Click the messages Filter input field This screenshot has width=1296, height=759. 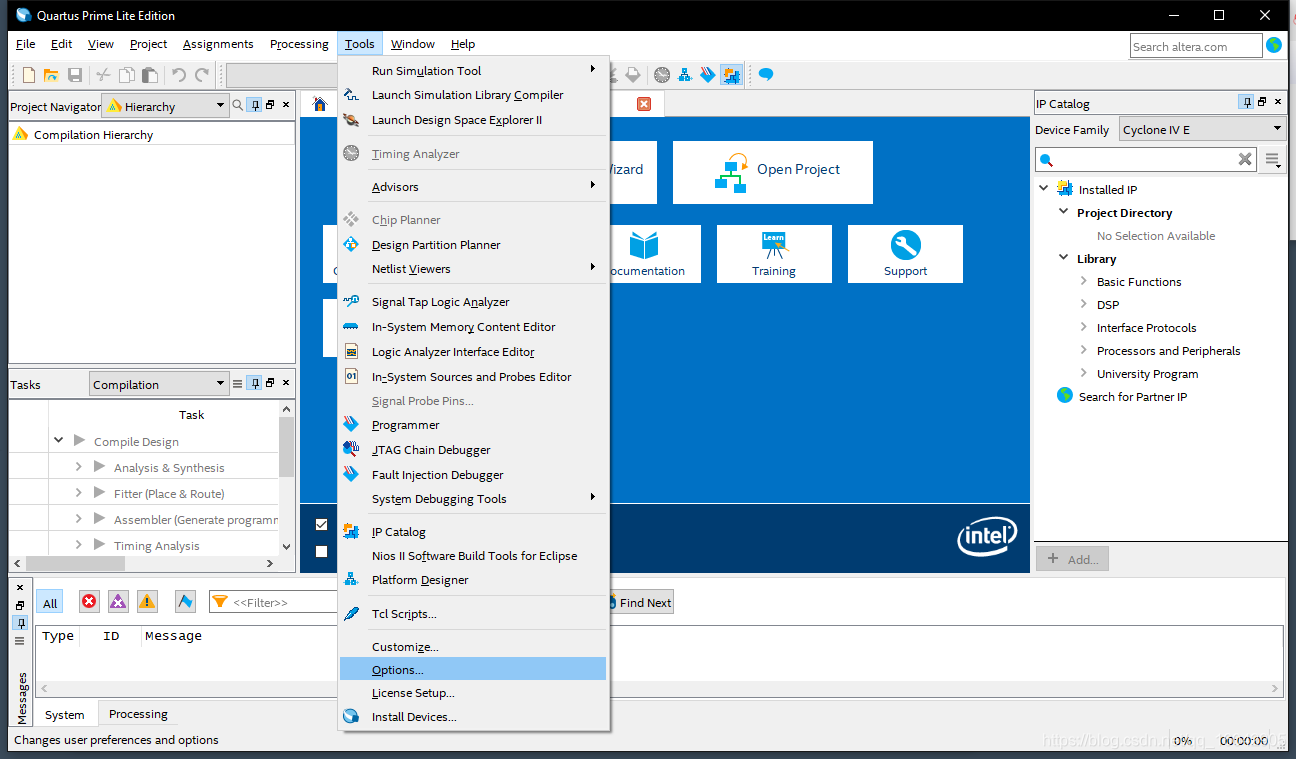pos(273,602)
